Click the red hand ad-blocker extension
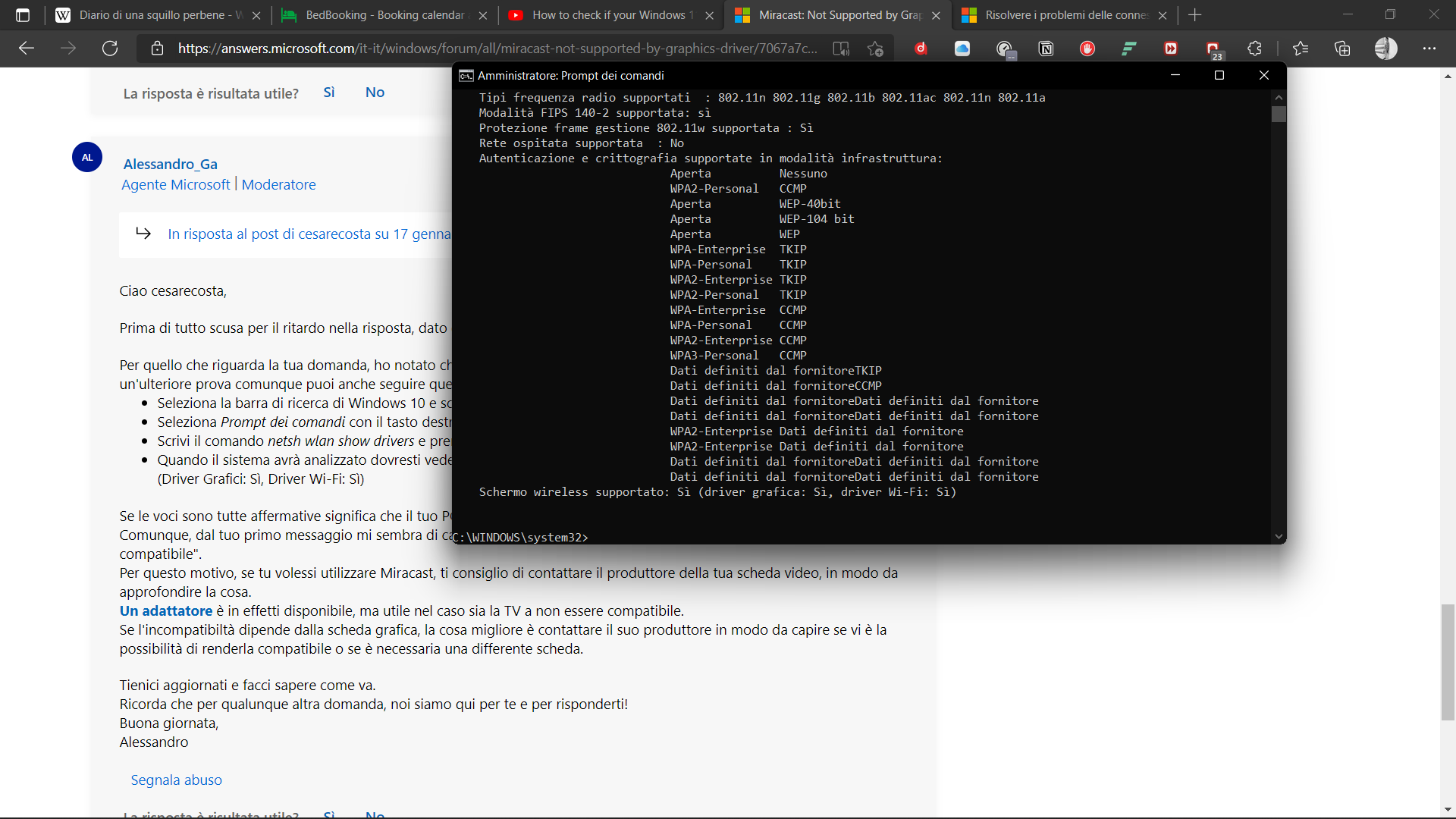 click(x=1087, y=49)
